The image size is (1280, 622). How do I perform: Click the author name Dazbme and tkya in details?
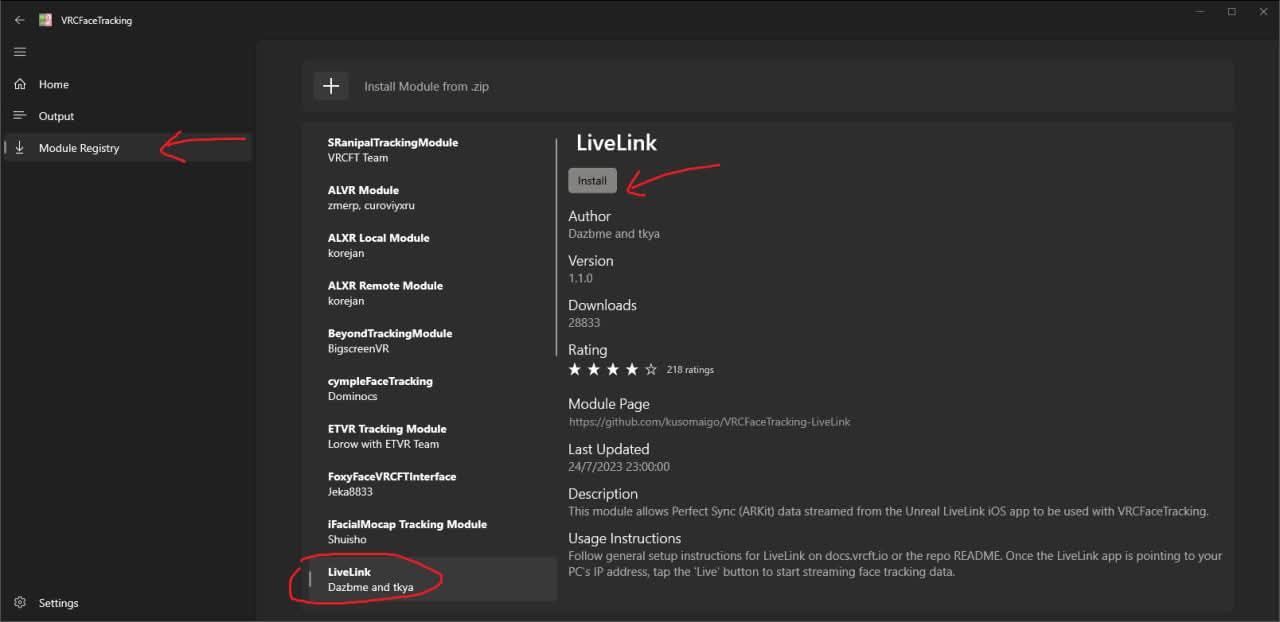pyautogui.click(x=614, y=234)
